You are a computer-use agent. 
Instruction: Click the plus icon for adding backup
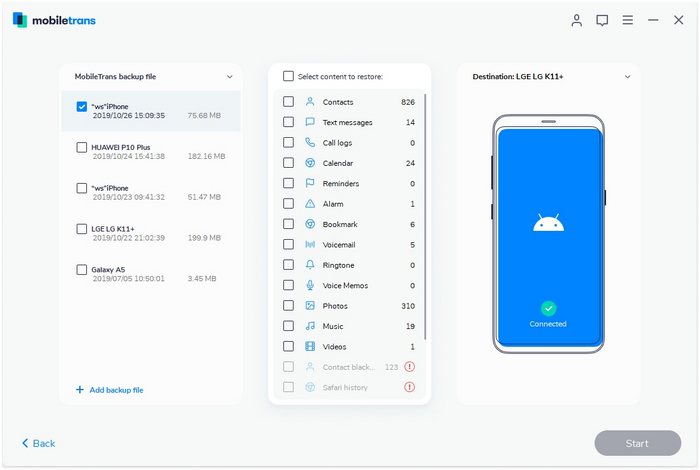(x=80, y=390)
